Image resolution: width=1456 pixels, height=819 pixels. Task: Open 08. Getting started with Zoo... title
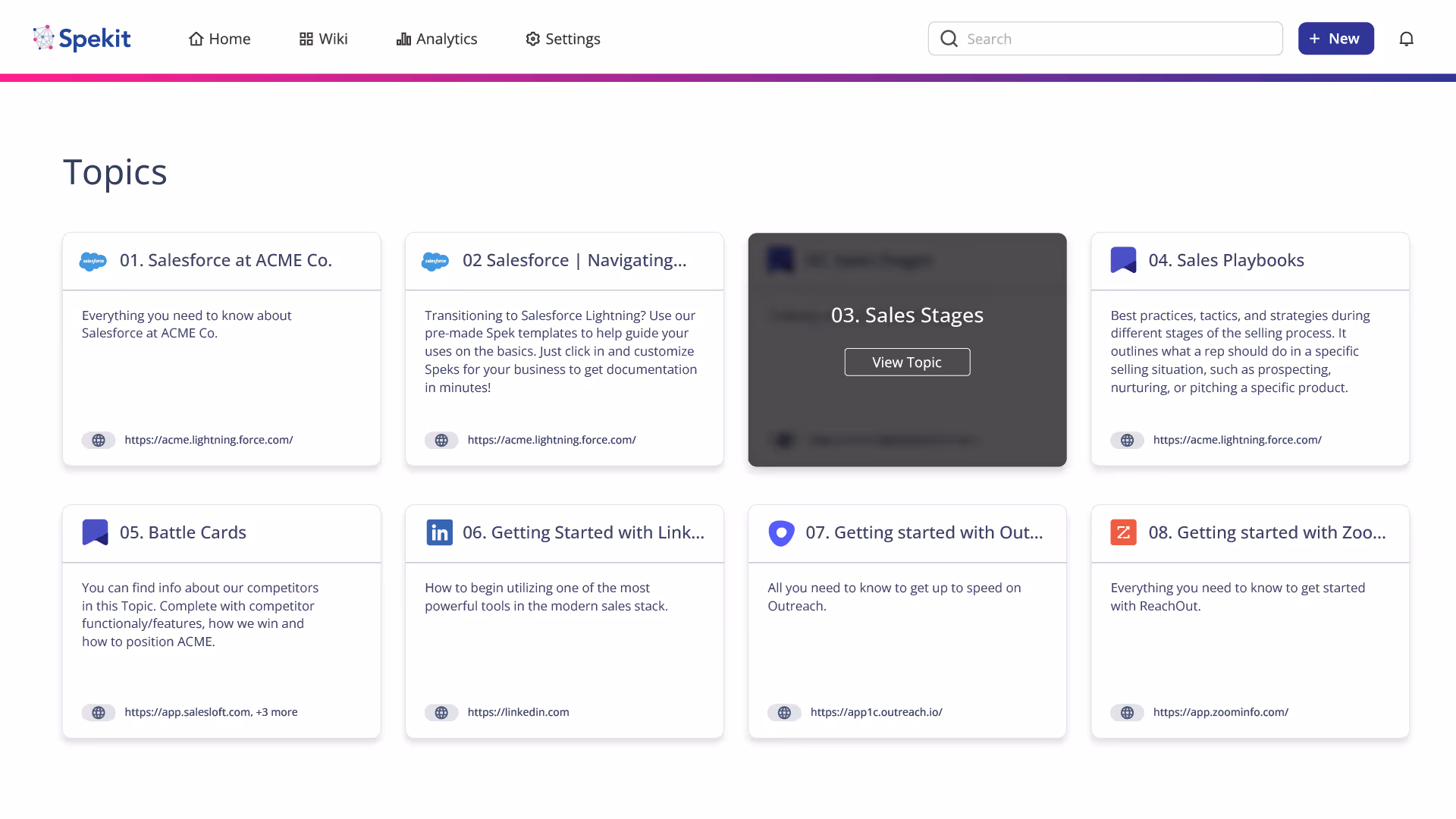[x=1267, y=532]
